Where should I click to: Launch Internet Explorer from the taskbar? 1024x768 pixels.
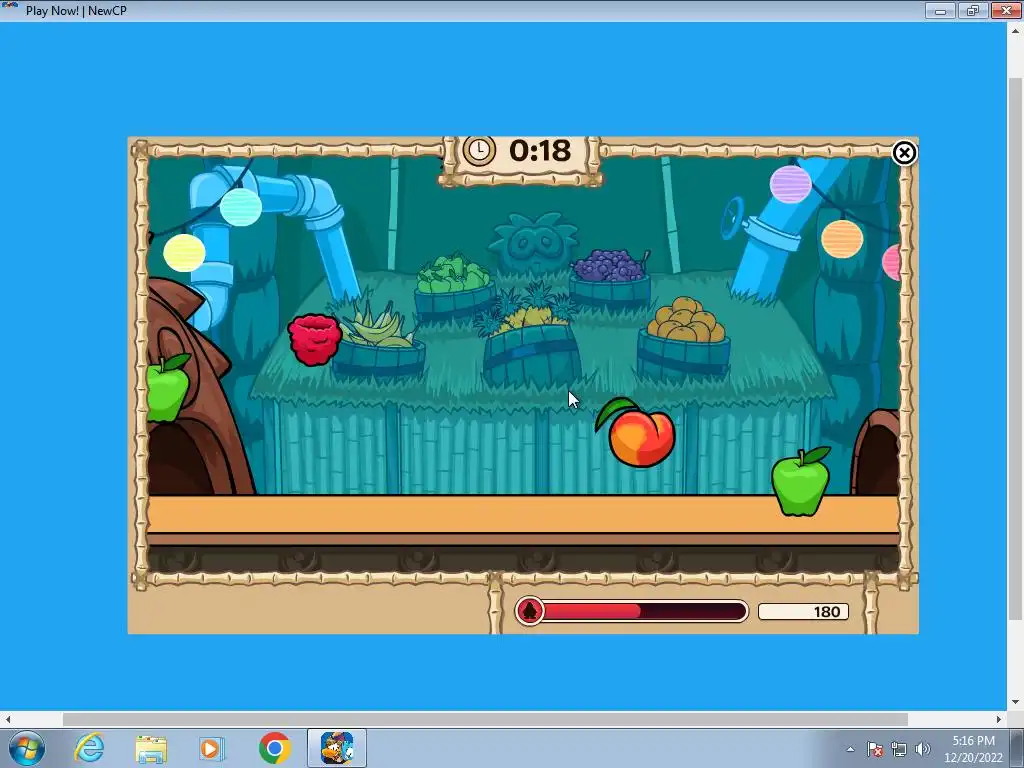click(89, 748)
